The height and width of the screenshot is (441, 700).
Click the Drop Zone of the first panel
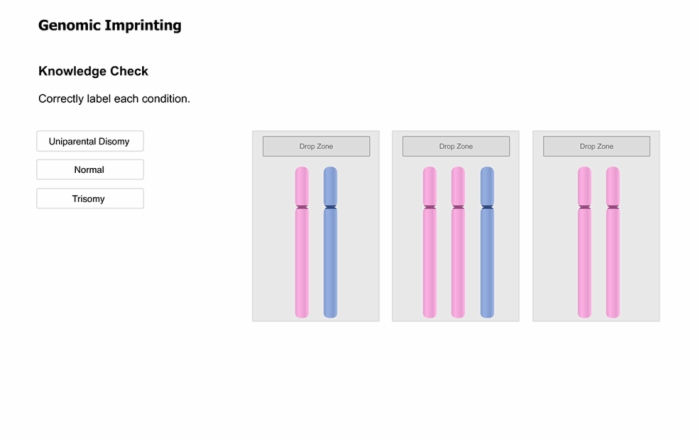(x=316, y=146)
